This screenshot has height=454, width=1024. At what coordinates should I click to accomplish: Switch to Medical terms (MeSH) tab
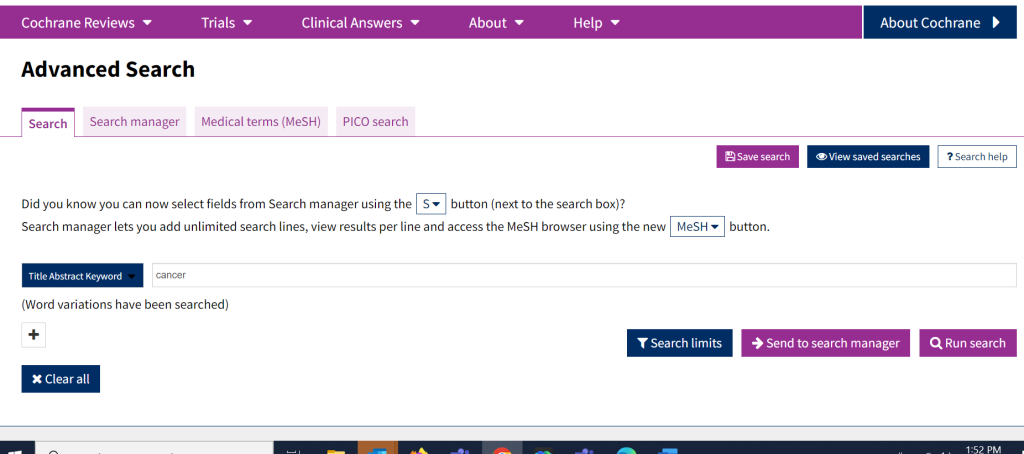point(261,122)
